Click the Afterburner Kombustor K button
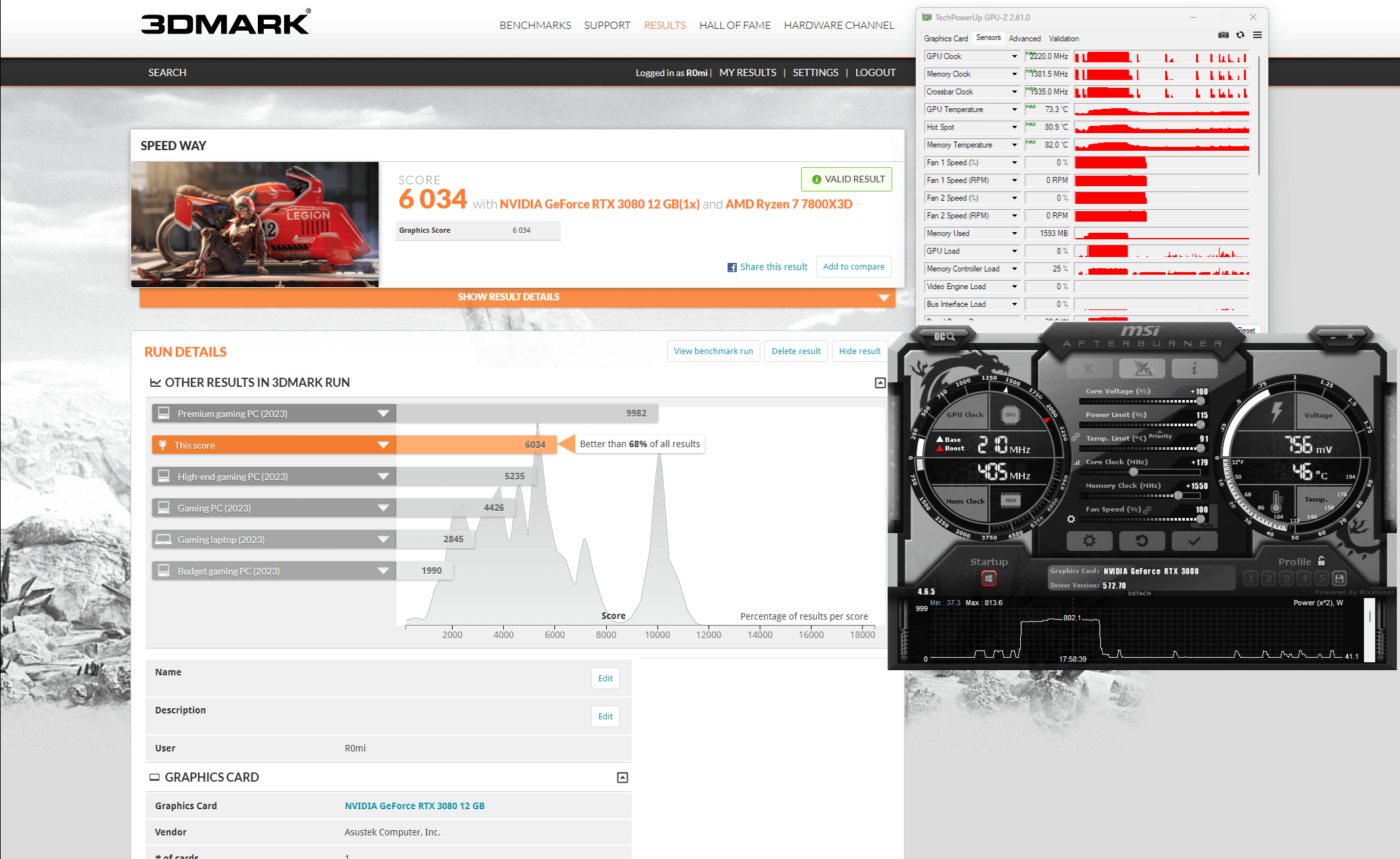 click(1089, 369)
